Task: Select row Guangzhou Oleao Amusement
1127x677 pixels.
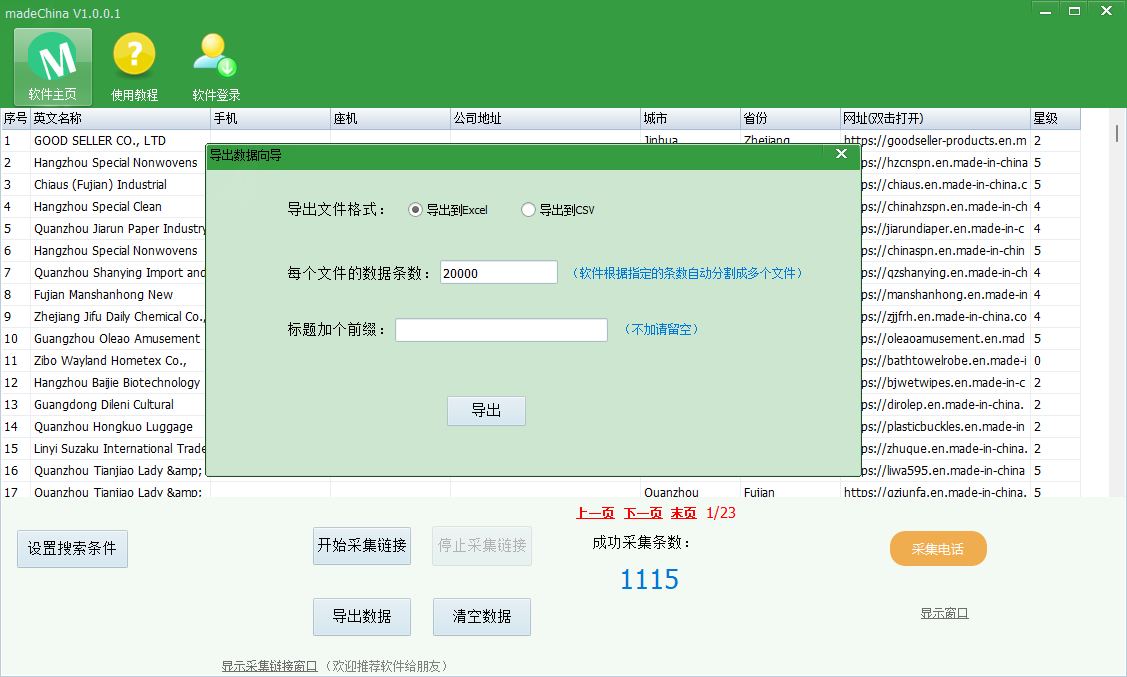Action: tap(104, 338)
